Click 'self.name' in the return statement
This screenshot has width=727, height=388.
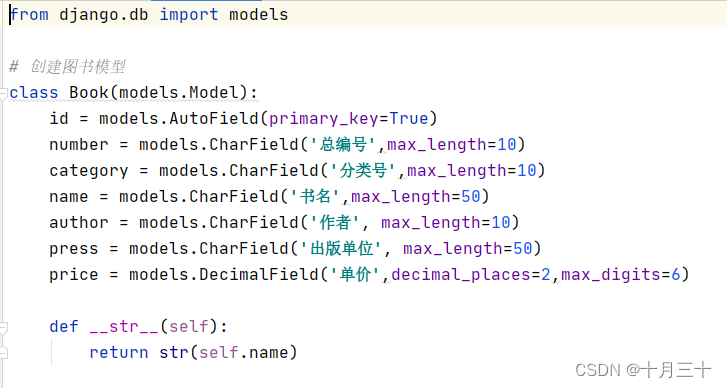(x=243, y=352)
